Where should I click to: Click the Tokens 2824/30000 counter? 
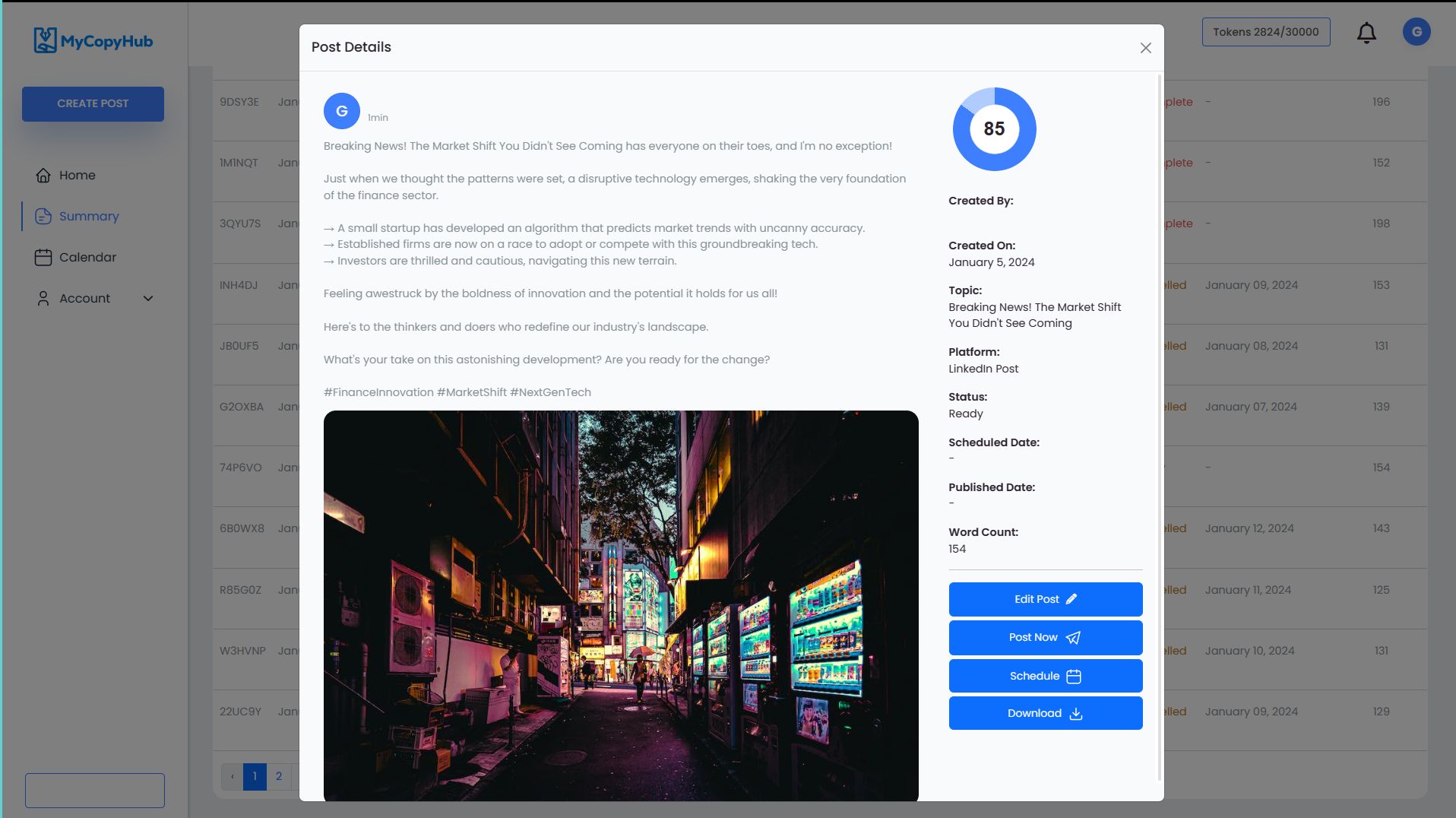tap(1265, 32)
